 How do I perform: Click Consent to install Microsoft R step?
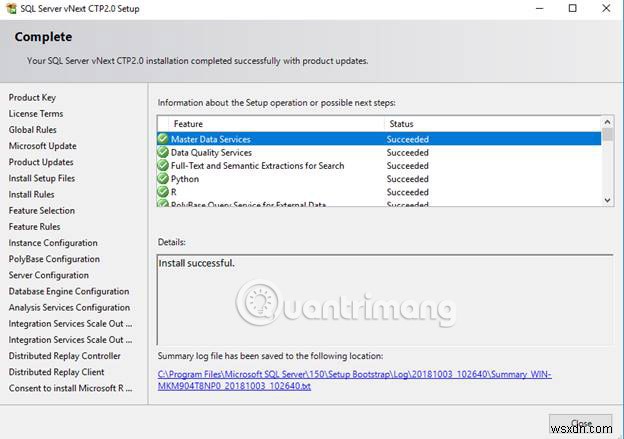[x=70, y=388]
